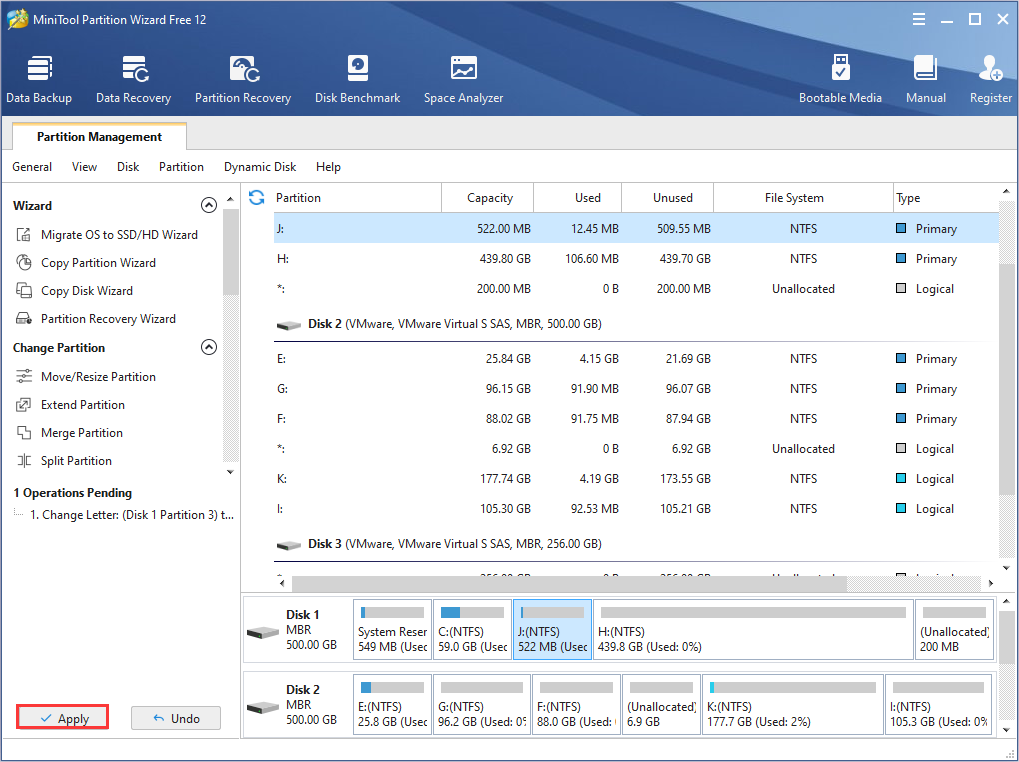The width and height of the screenshot is (1019, 762).
Task: Collapse the Change Partition section
Action: [209, 348]
